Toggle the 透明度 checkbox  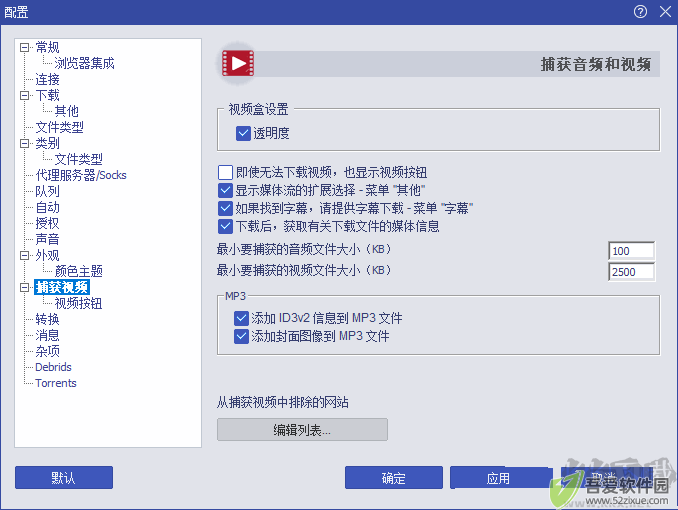pos(243,133)
